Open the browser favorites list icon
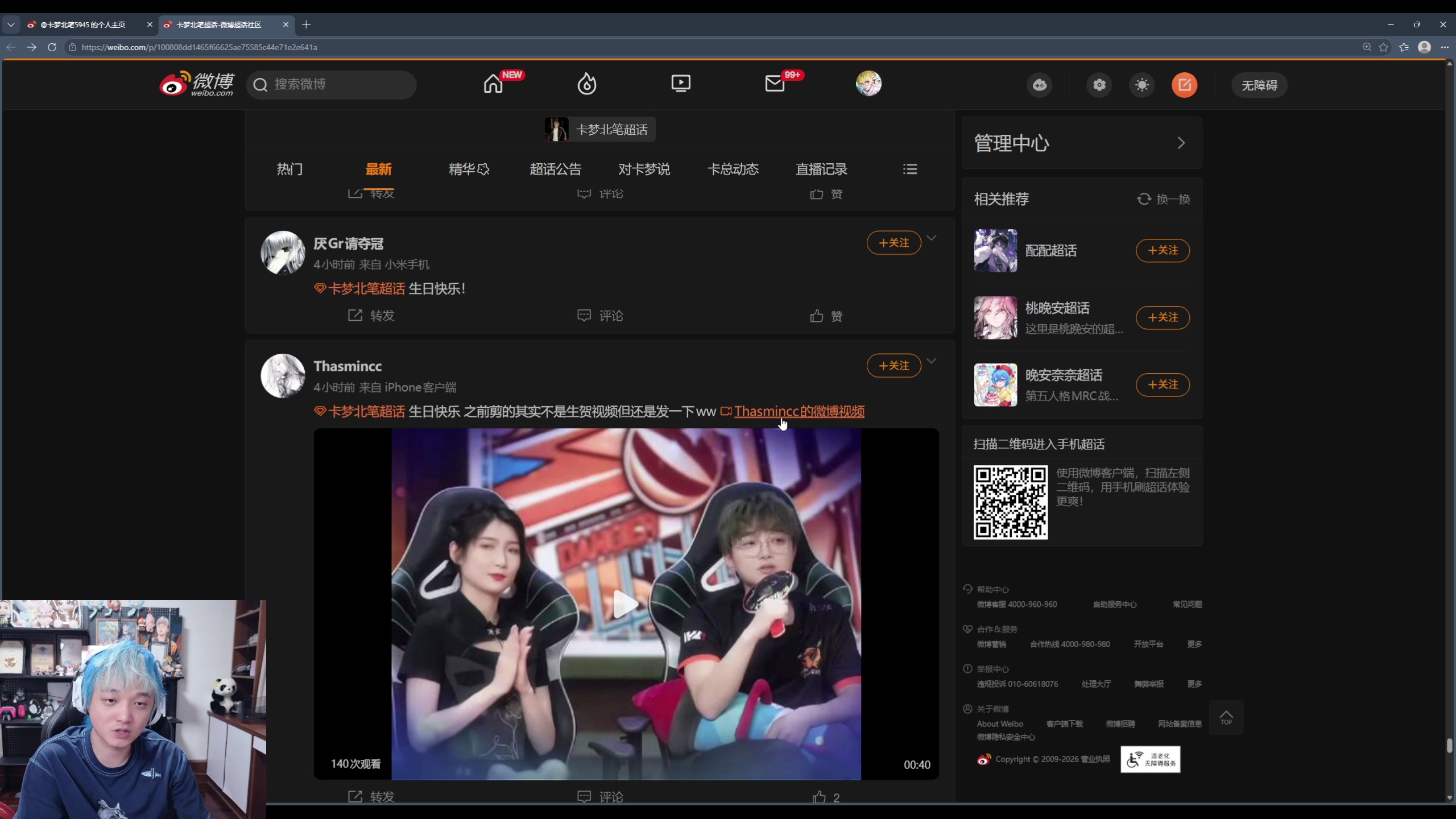 click(x=1404, y=47)
